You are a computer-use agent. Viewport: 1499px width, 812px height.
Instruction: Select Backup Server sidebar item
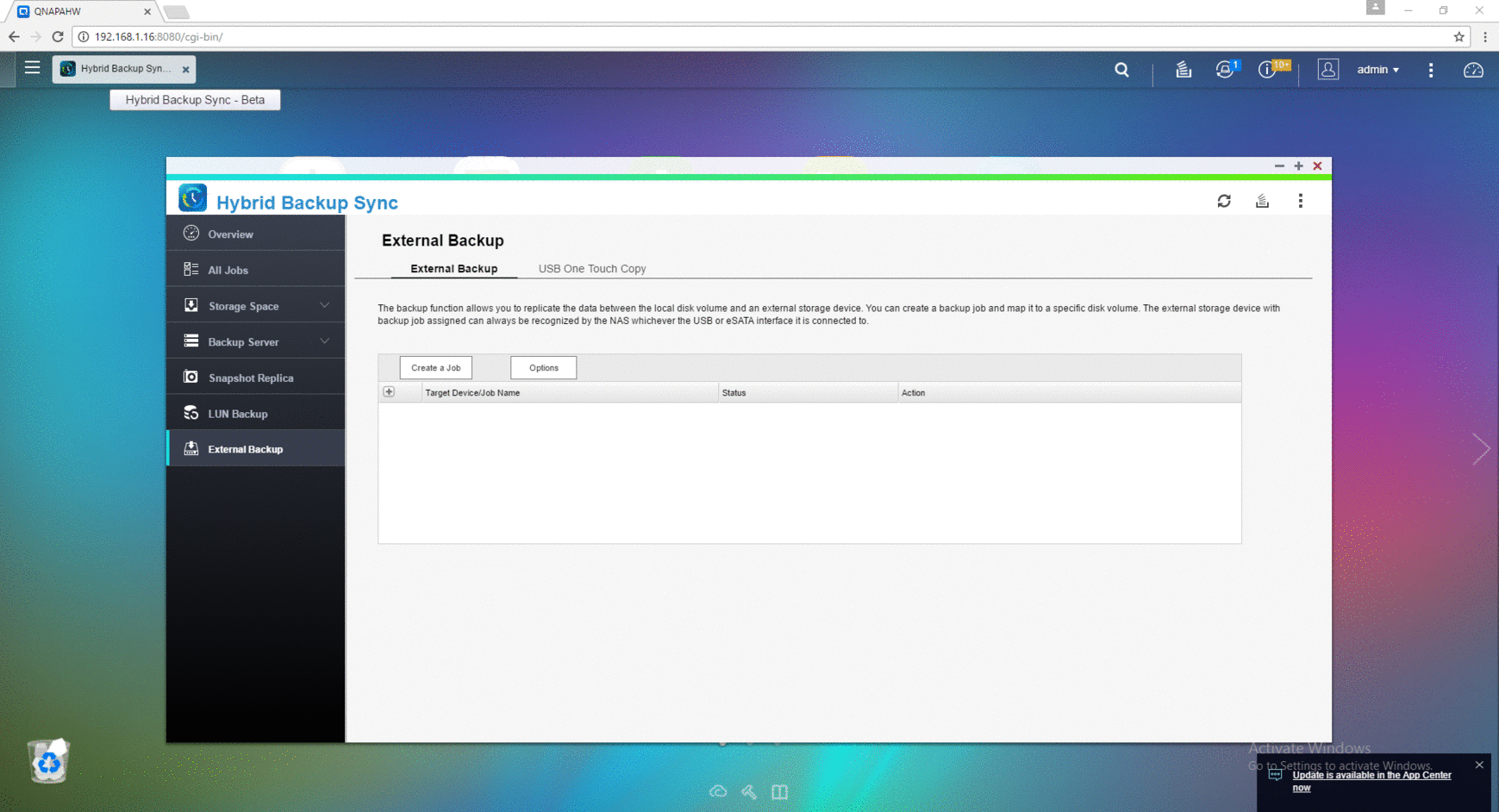pos(256,341)
